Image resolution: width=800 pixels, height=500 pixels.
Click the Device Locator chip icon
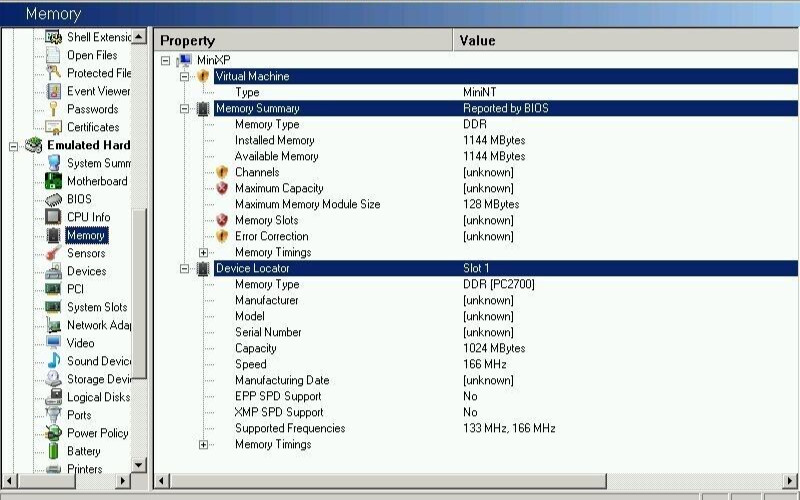203,268
